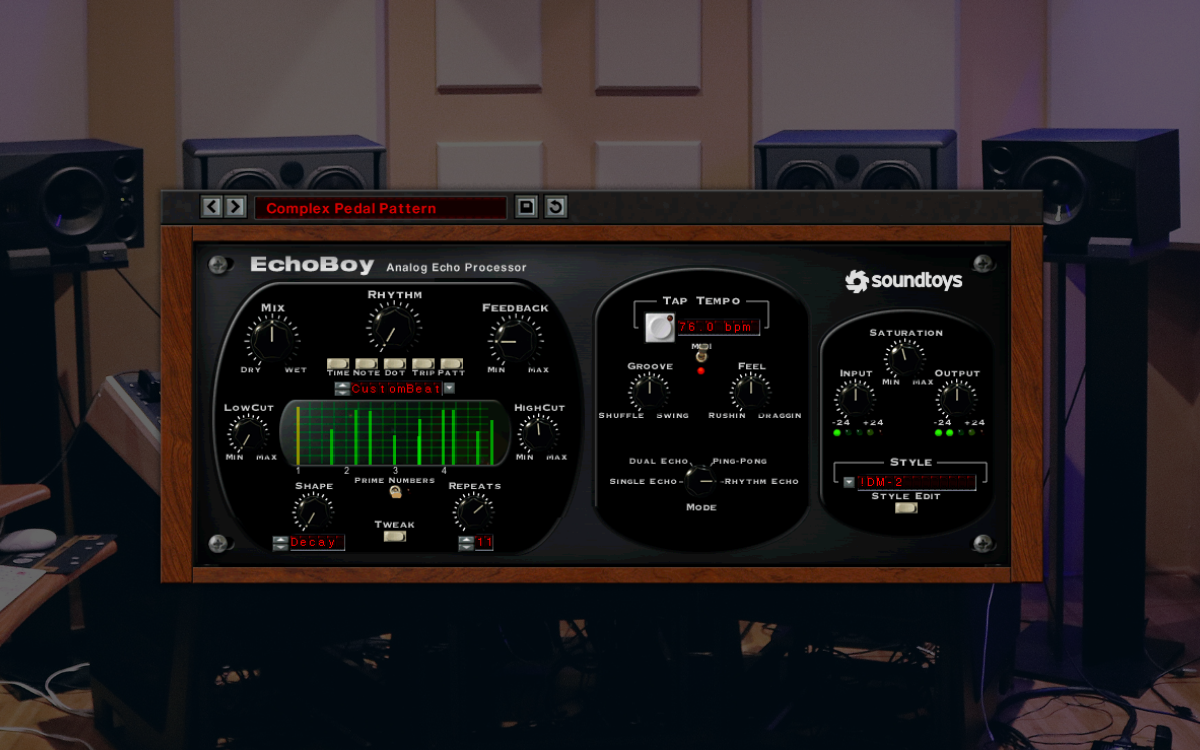Open the CustomBeat pattern dropdown
Screen dimensions: 1200x750
coord(448,389)
